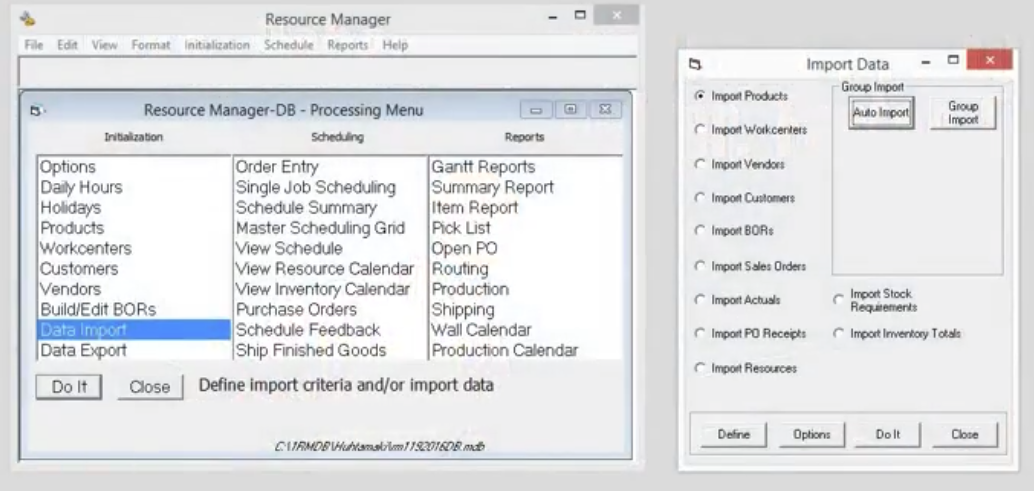Screen dimensions: 1034x491
Task: Click the Processing Menu window icon
Action: (x=35, y=110)
